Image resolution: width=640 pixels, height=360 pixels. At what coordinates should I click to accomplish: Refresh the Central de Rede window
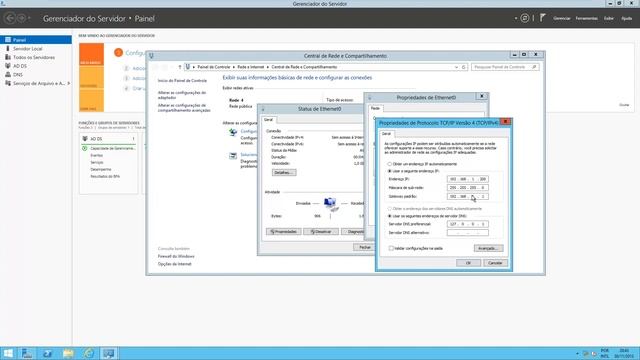(x=464, y=67)
